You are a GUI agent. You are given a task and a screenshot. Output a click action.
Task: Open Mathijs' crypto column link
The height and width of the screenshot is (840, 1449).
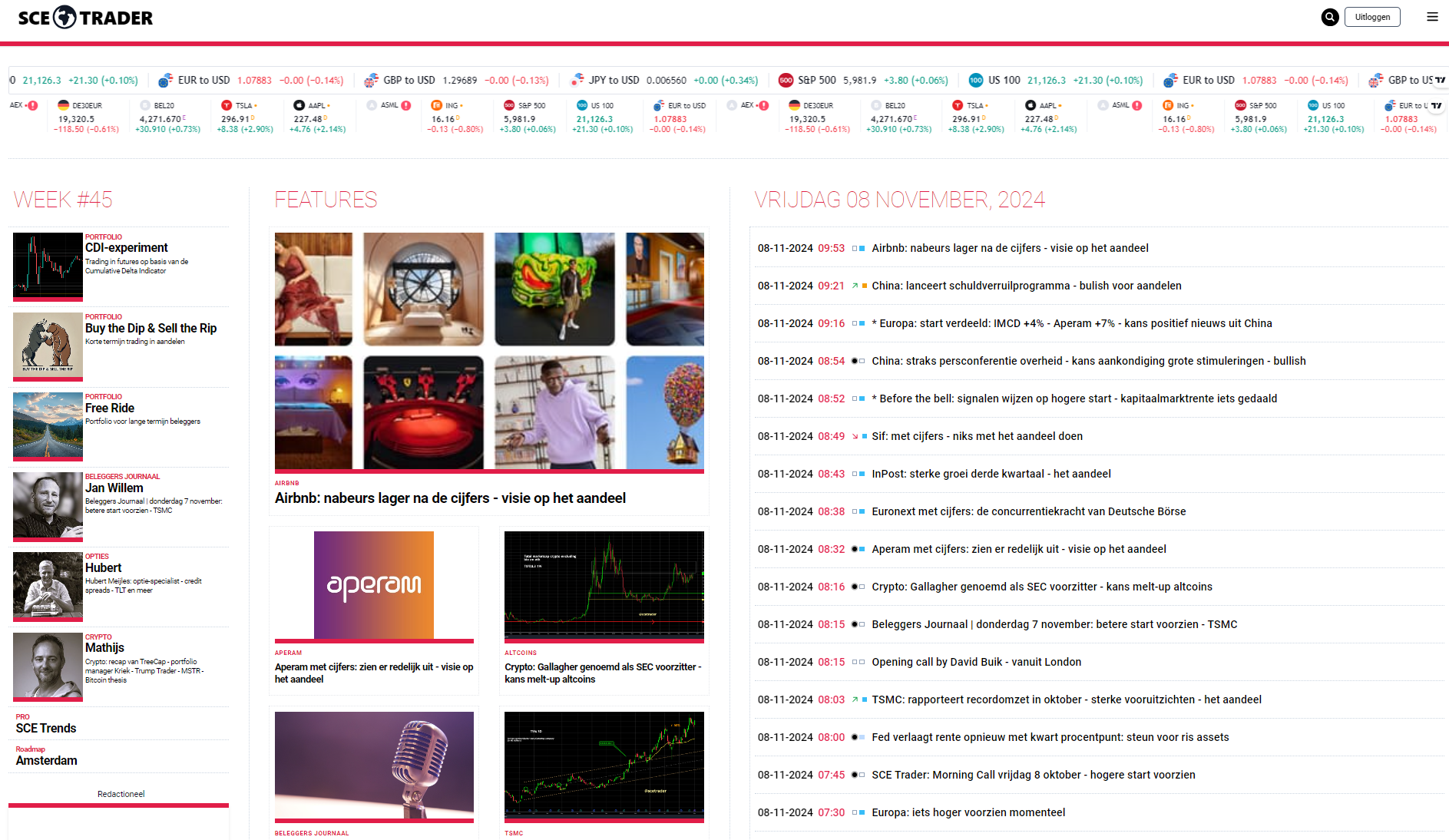coord(104,647)
